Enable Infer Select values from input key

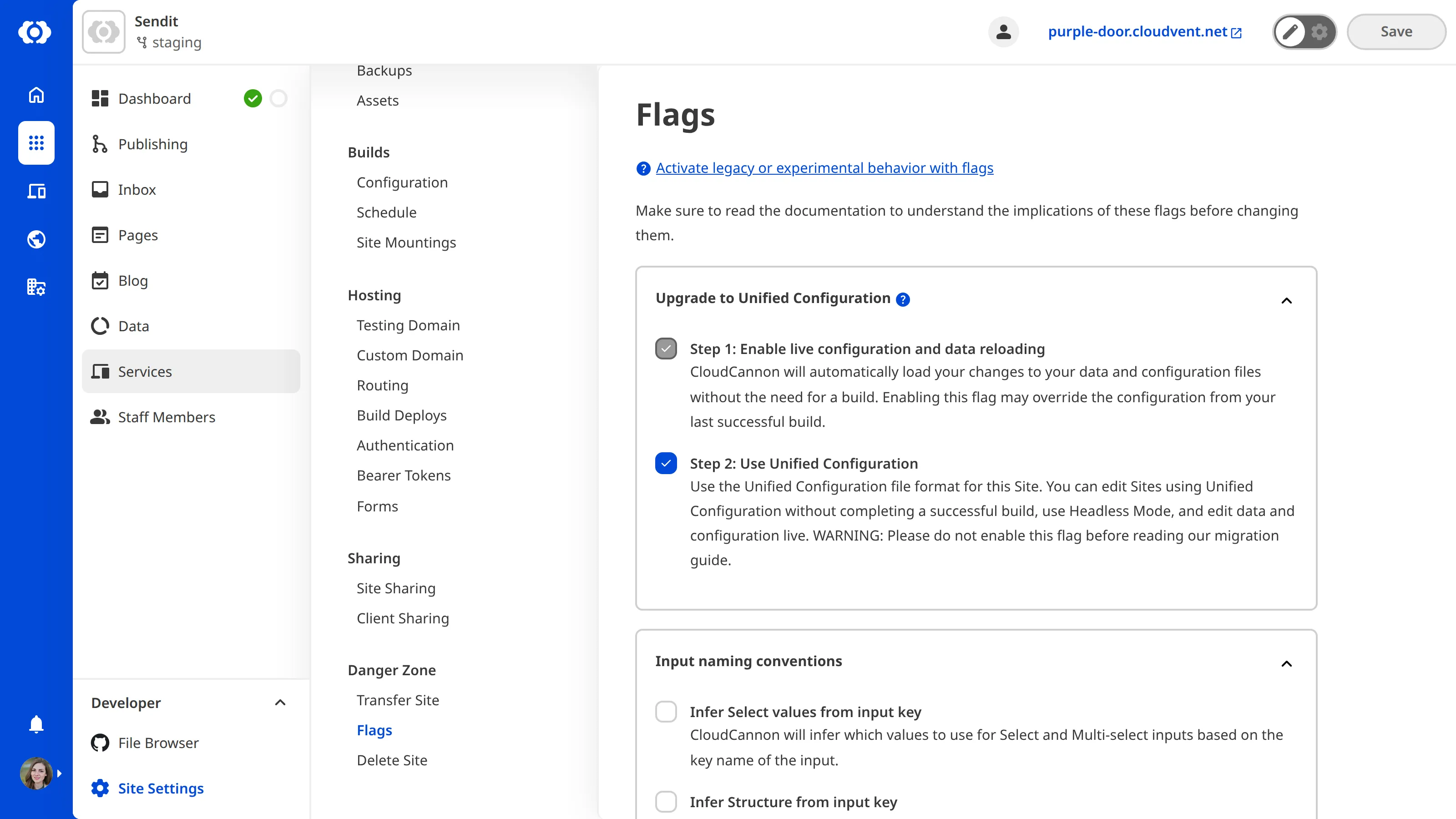click(x=666, y=712)
